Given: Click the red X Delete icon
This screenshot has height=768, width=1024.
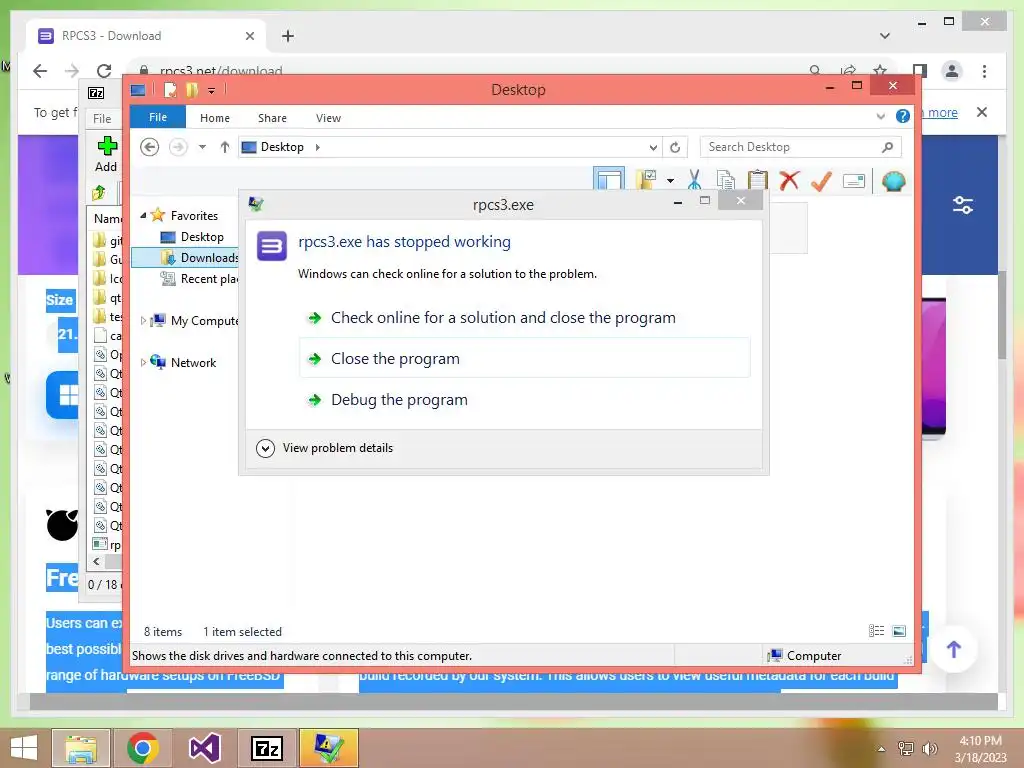Looking at the screenshot, I should (789, 180).
